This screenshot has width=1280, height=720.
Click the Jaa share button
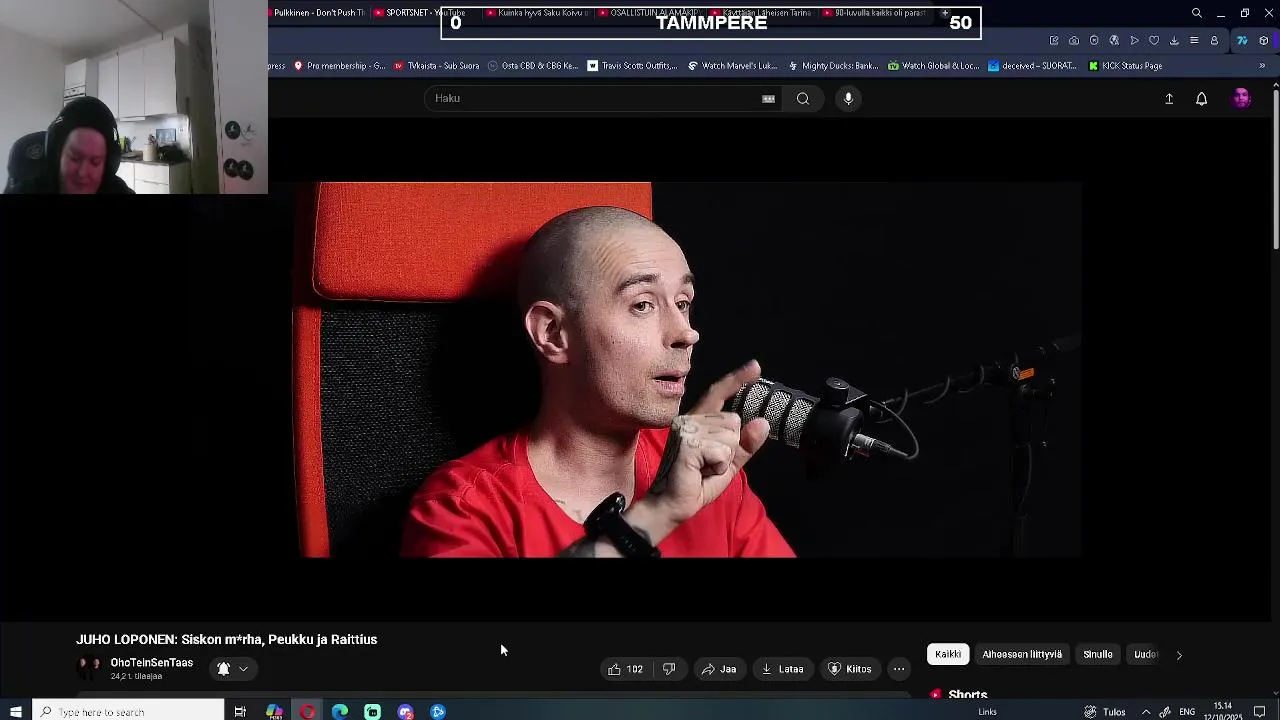(x=719, y=669)
